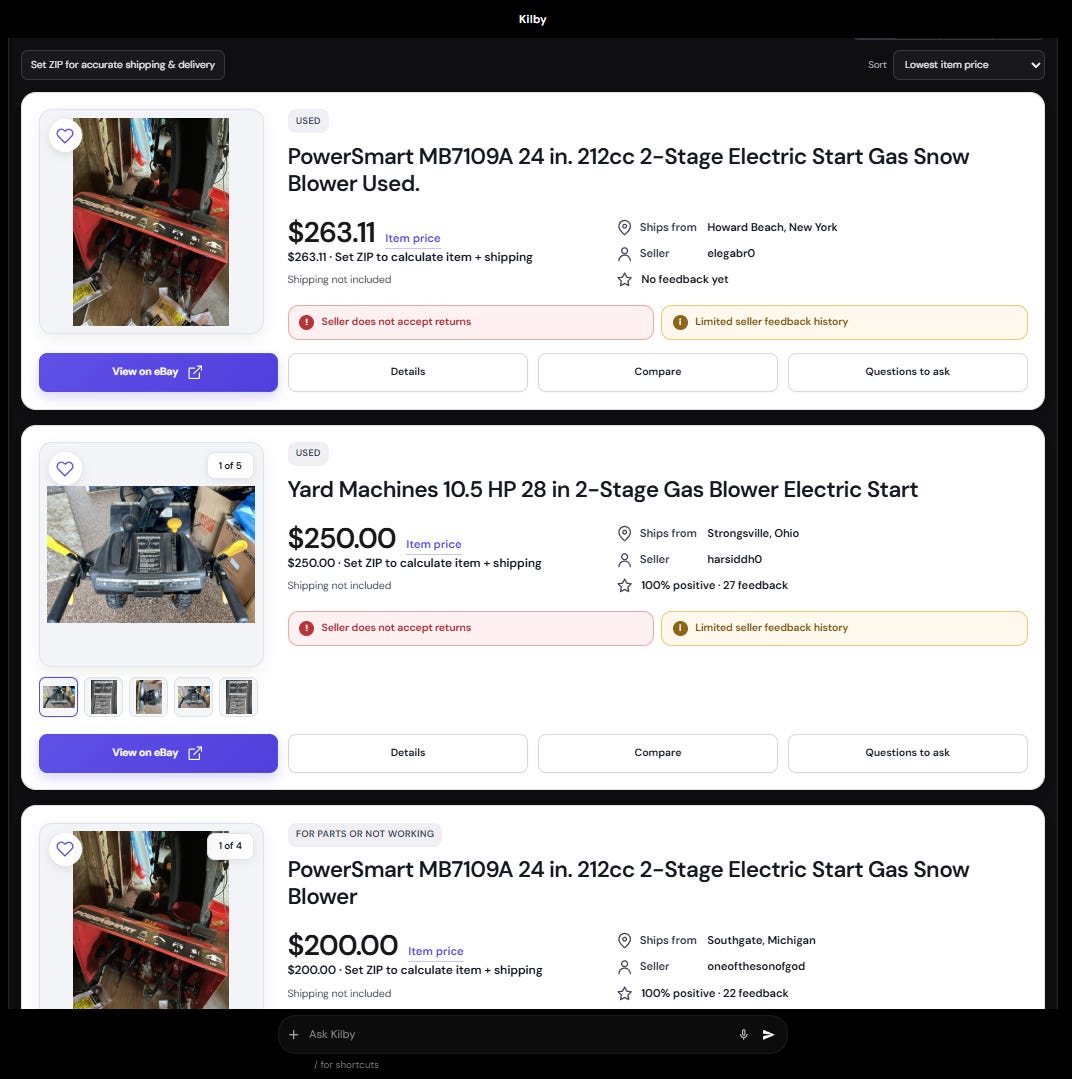1072x1079 pixels.
Task: Click the external link icon on Yard Machines eBay button
Action: coord(195,753)
